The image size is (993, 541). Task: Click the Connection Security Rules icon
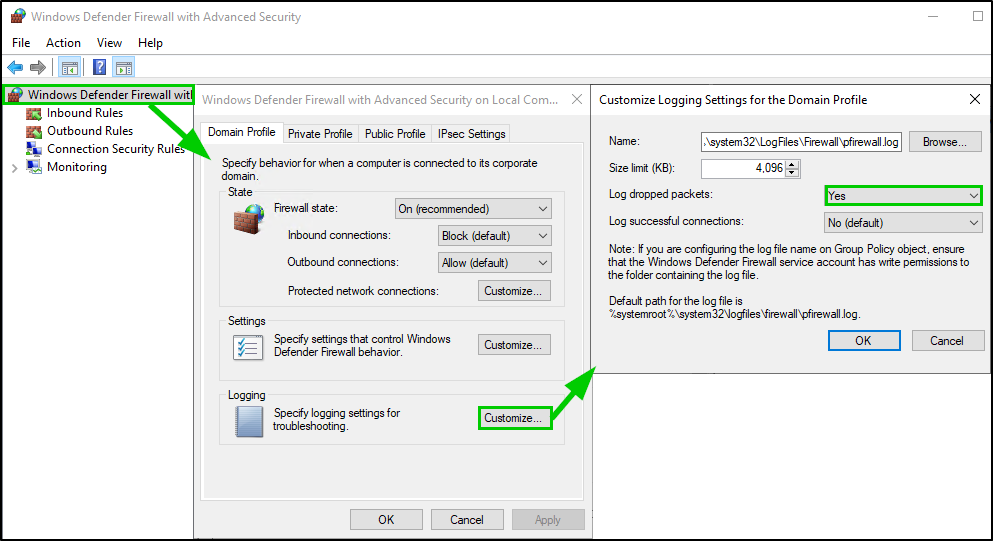point(34,149)
